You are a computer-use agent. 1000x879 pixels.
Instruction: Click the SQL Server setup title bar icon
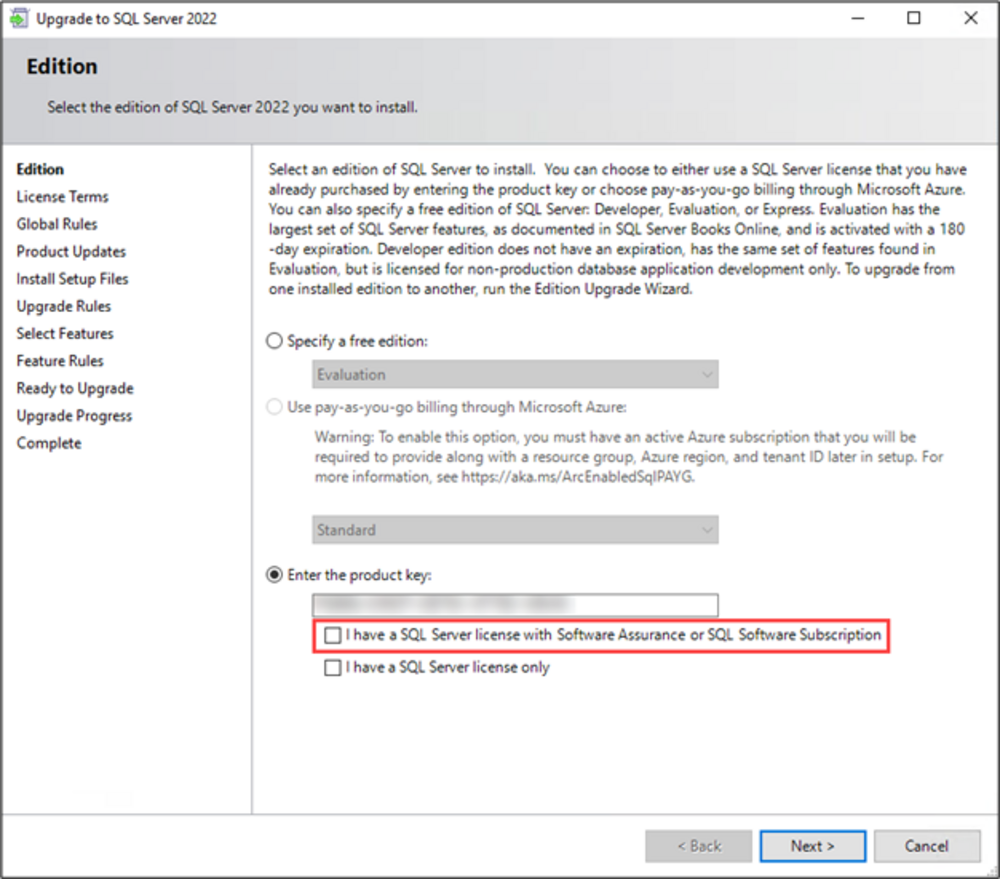pyautogui.click(x=20, y=19)
